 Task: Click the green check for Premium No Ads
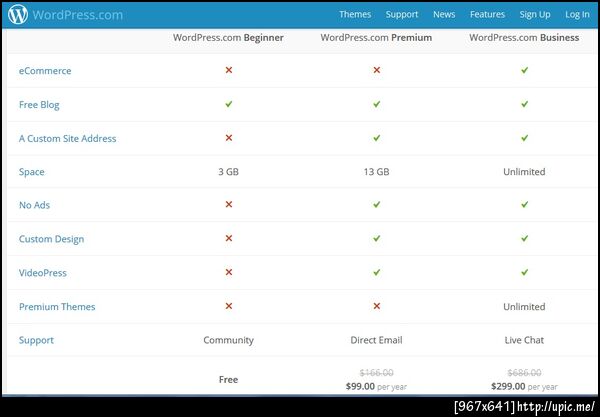377,204
